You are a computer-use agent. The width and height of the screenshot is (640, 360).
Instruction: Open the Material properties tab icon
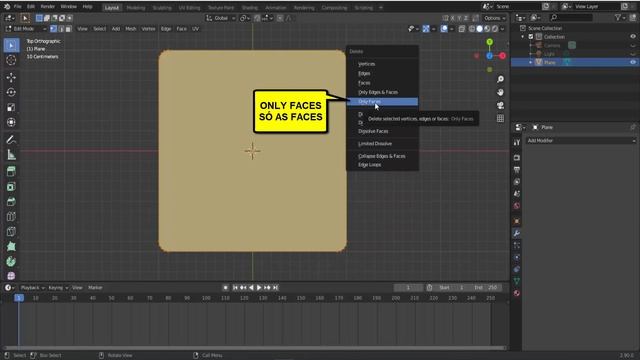coord(517,293)
